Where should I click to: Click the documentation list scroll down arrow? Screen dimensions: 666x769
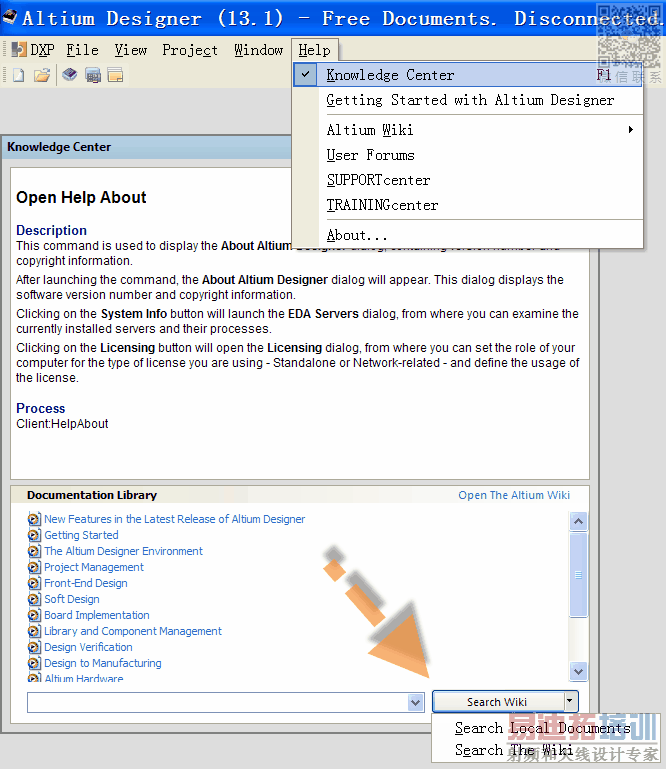(578, 671)
